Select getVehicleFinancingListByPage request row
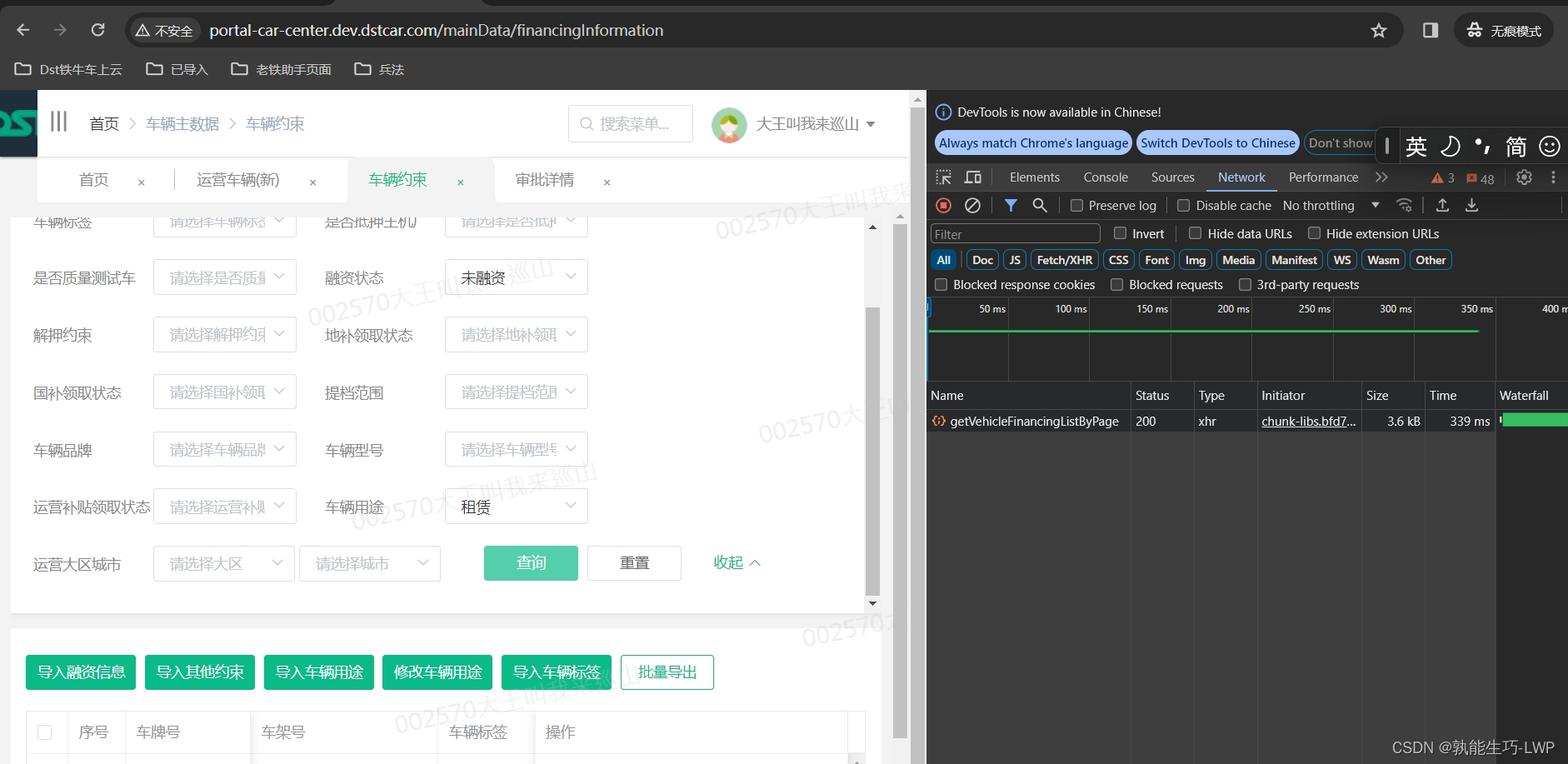The width and height of the screenshot is (1568, 764). coord(1247,422)
